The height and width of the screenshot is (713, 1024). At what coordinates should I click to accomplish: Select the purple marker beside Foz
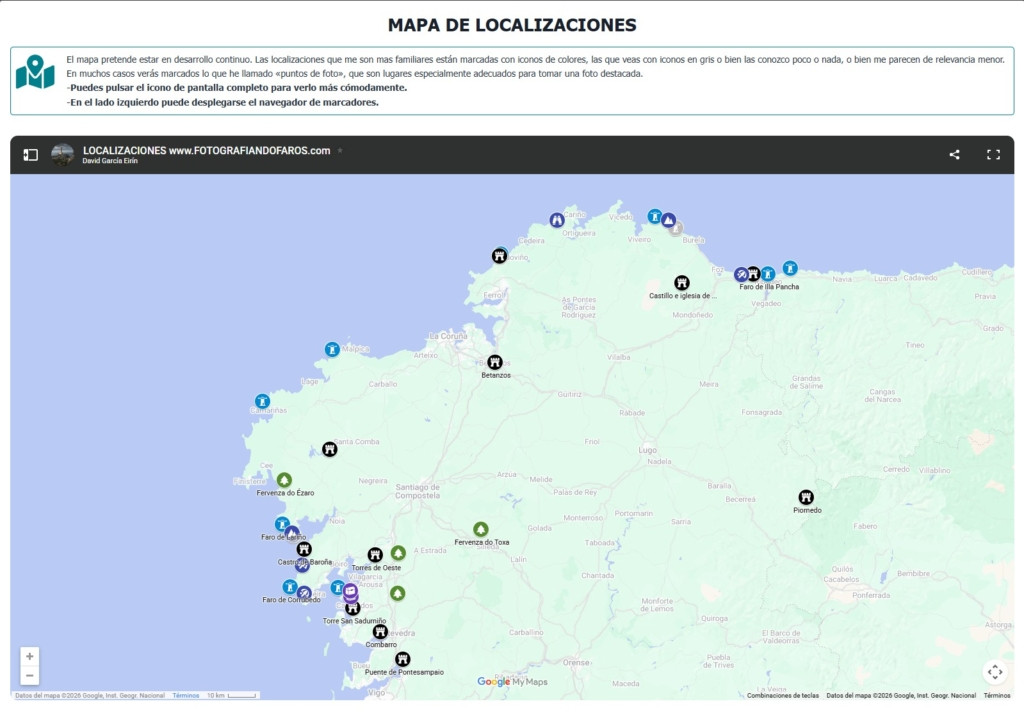741,274
